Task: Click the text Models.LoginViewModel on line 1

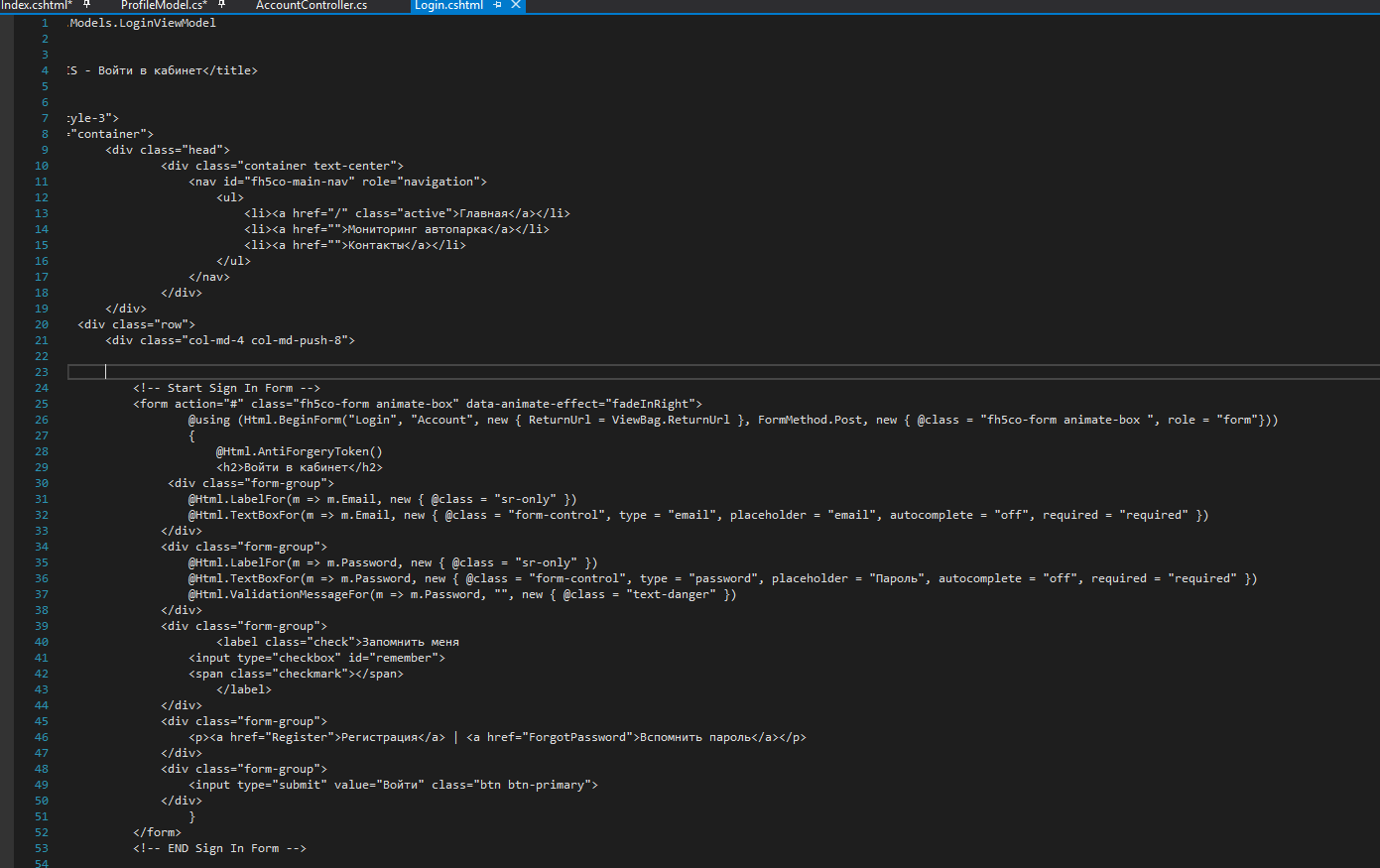Action: [142, 23]
